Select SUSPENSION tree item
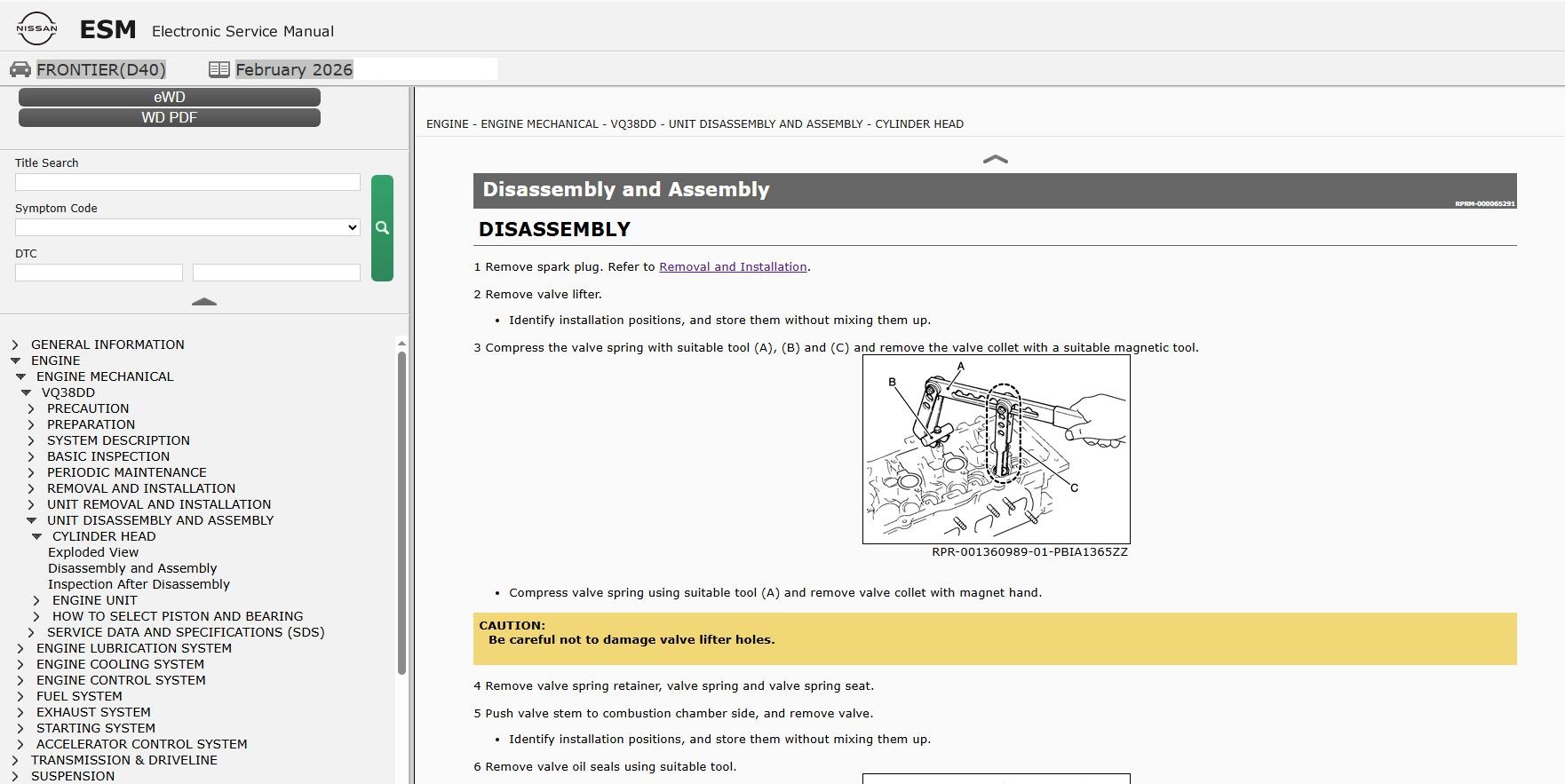 click(73, 776)
